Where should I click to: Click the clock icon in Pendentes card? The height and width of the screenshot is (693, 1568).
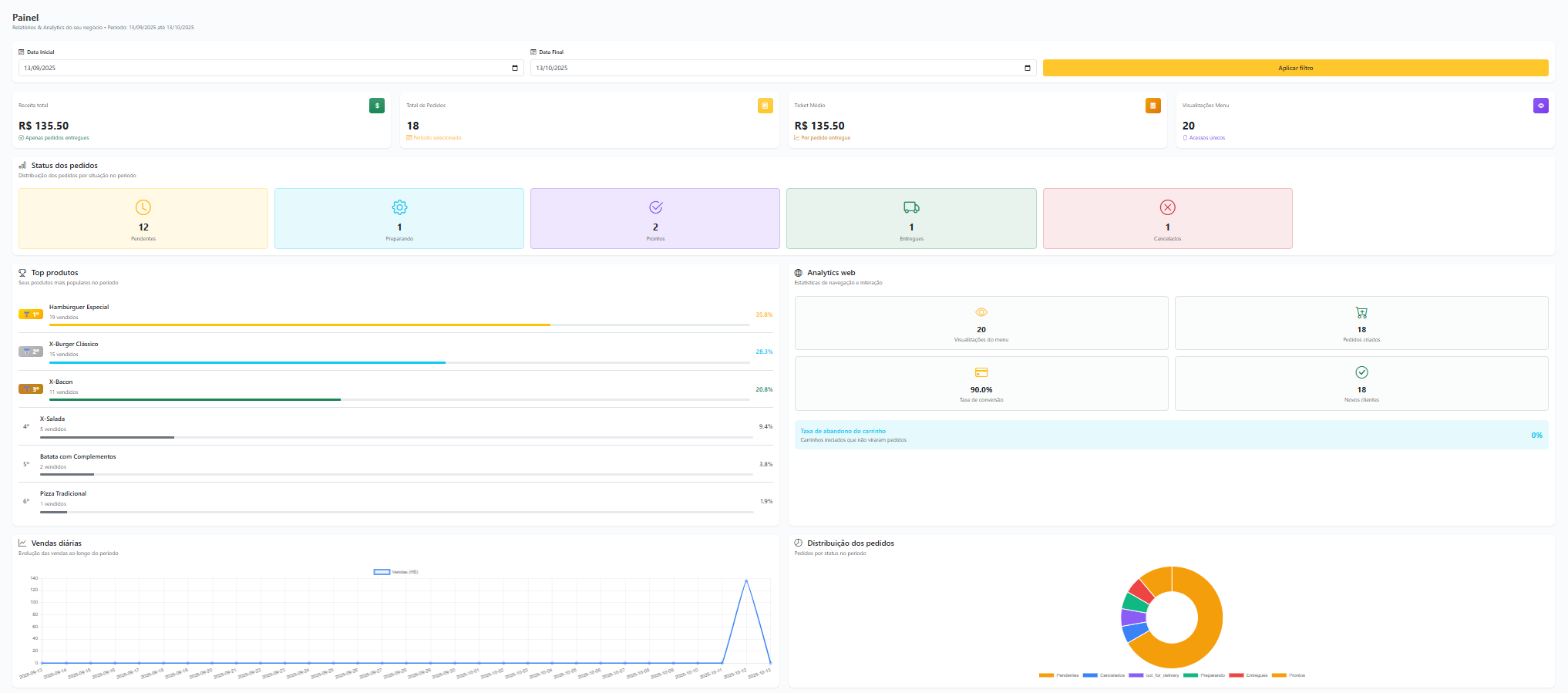coord(143,207)
